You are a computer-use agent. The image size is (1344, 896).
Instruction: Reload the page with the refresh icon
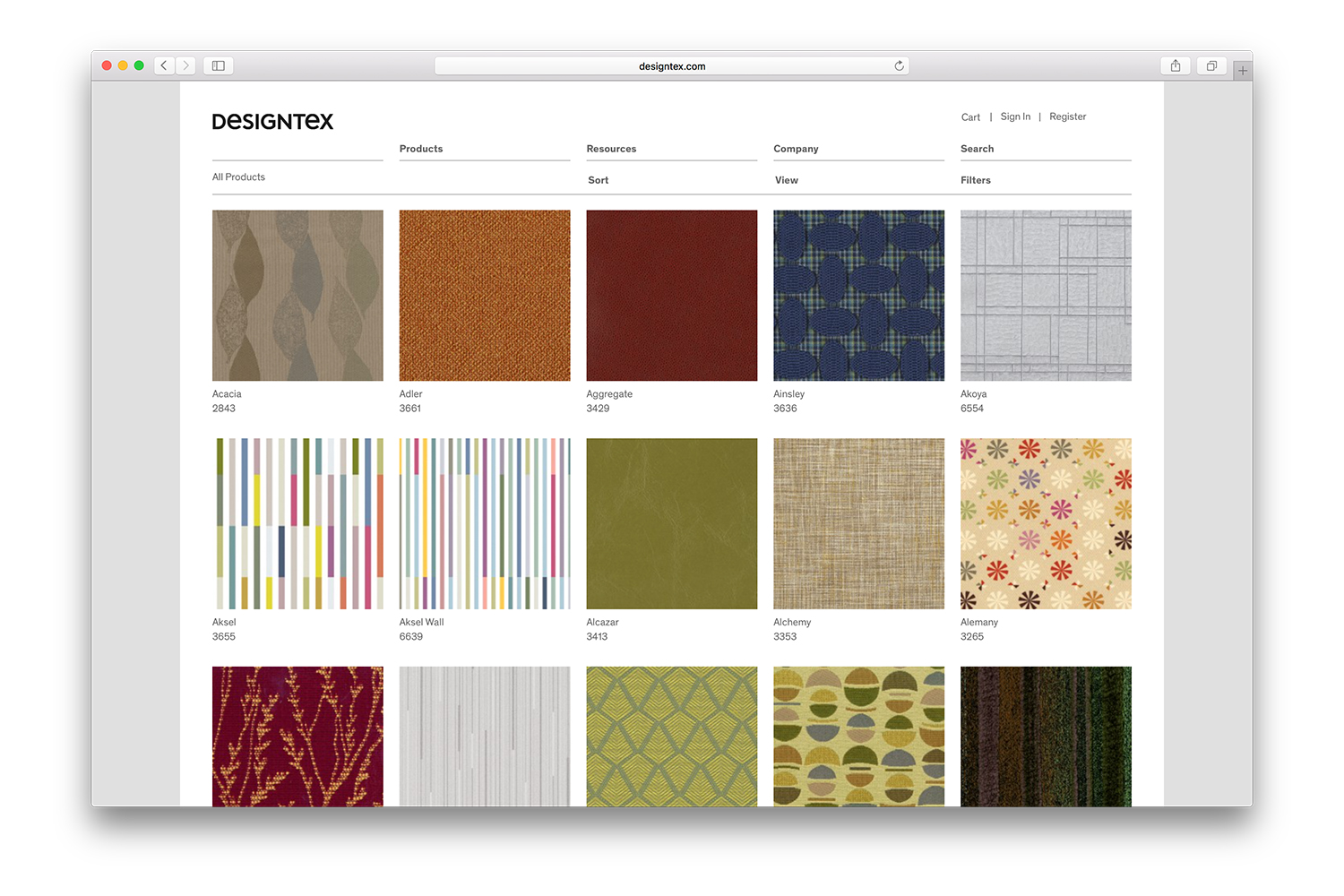point(899,65)
